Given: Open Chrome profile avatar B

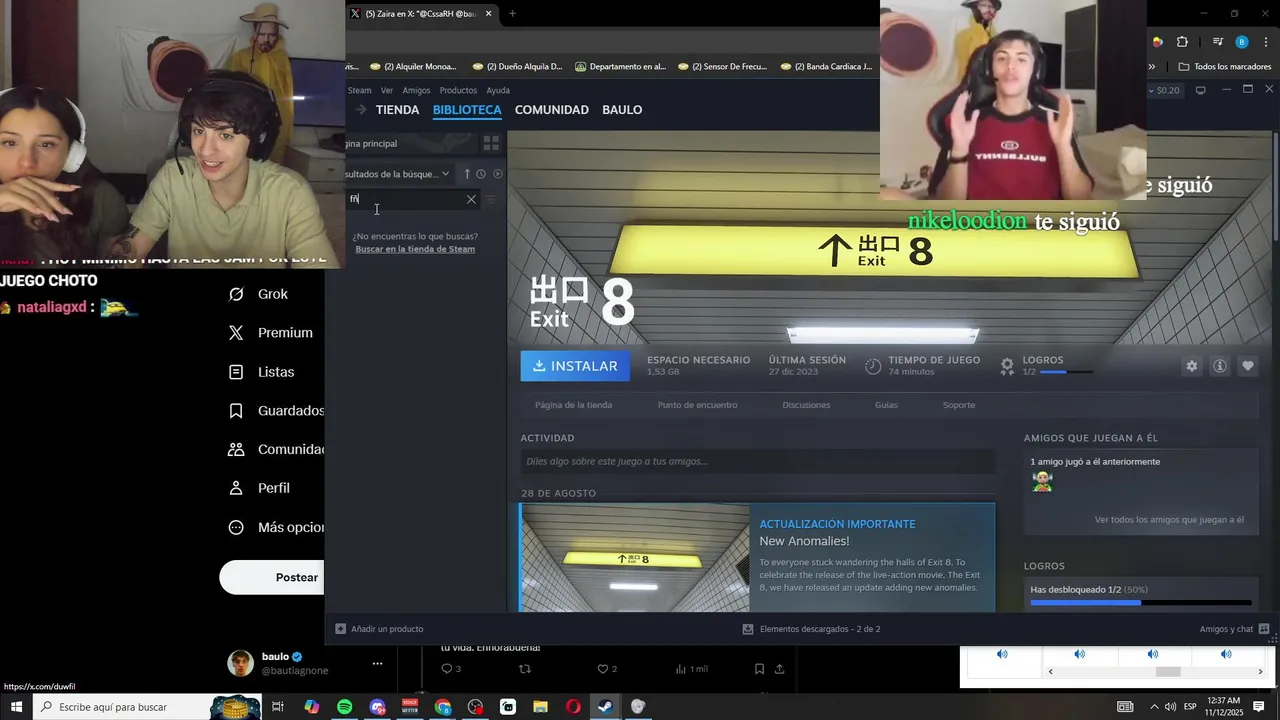Looking at the screenshot, I should [1241, 42].
